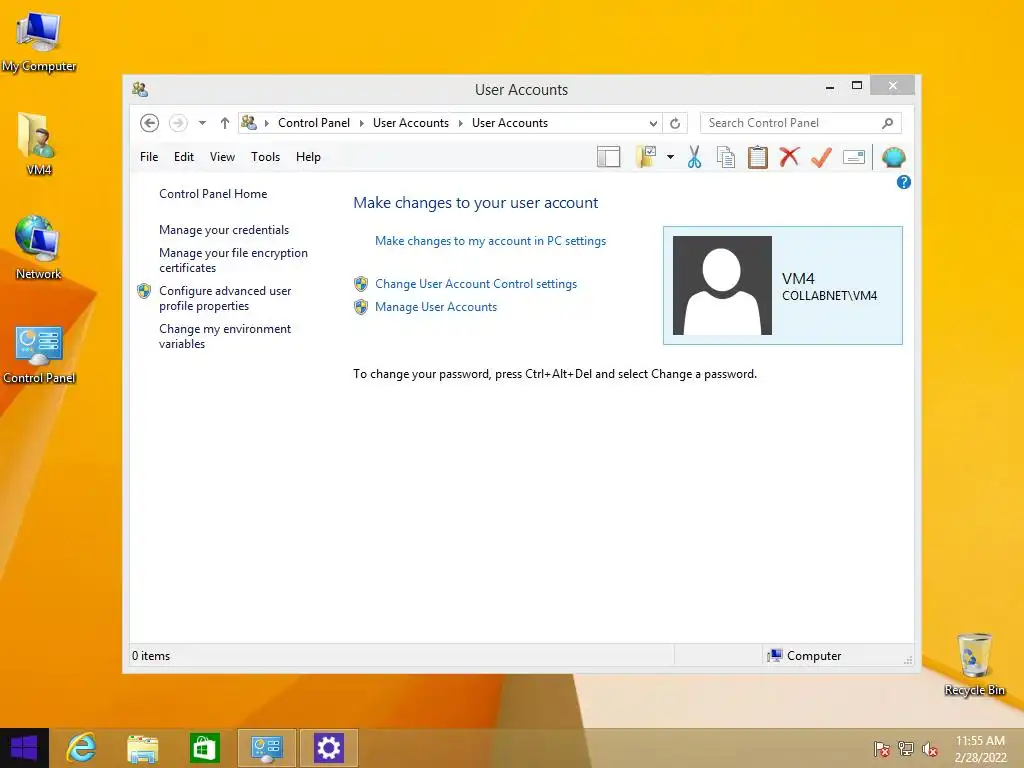The width and height of the screenshot is (1024, 768).
Task: Open the File menu
Action: click(x=149, y=157)
